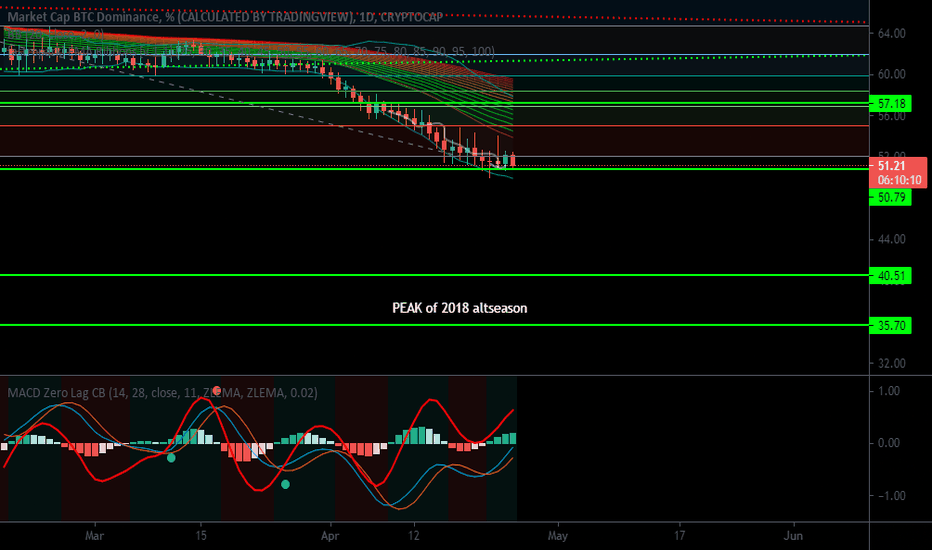
Task: Click the 1.00 MACD scale value
Action: pos(889,391)
